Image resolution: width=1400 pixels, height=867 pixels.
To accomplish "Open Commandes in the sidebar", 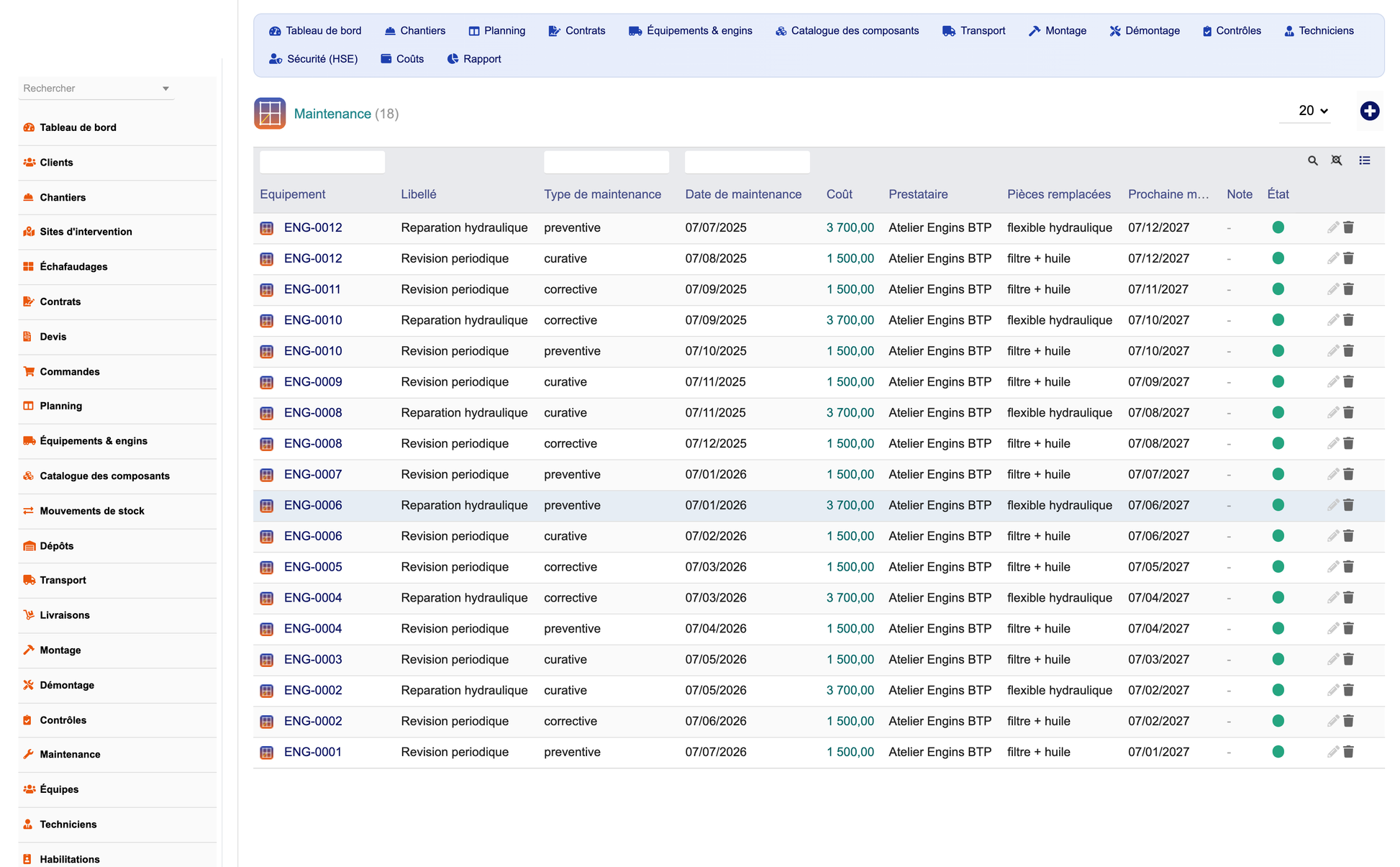I will coord(117,372).
